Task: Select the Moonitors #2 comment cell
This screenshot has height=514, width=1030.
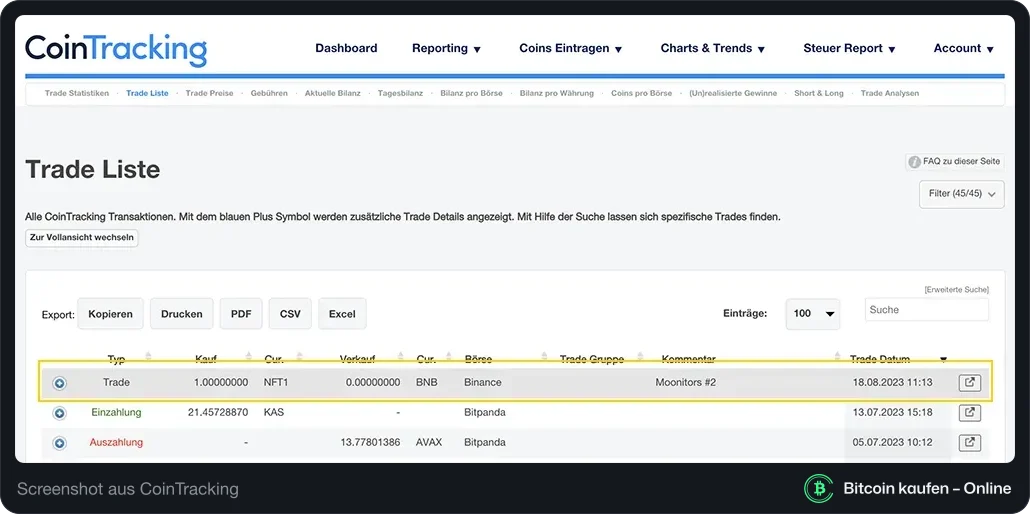Action: coord(686,383)
